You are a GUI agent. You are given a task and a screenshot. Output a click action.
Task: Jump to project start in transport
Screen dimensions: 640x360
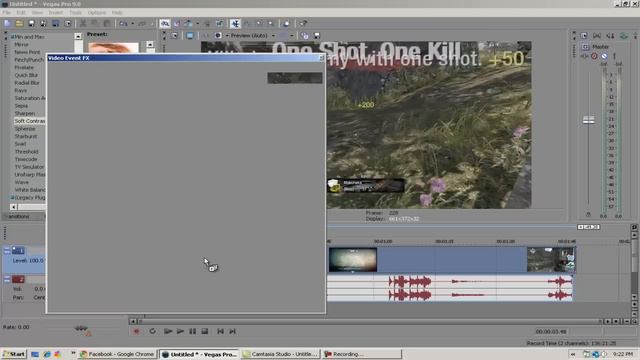click(x=220, y=331)
